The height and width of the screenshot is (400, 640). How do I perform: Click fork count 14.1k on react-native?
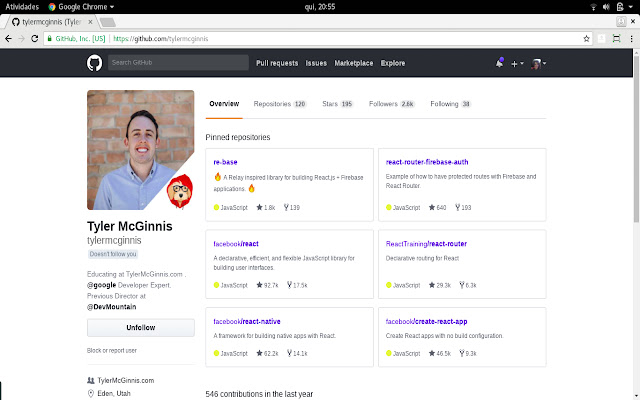click(x=297, y=353)
